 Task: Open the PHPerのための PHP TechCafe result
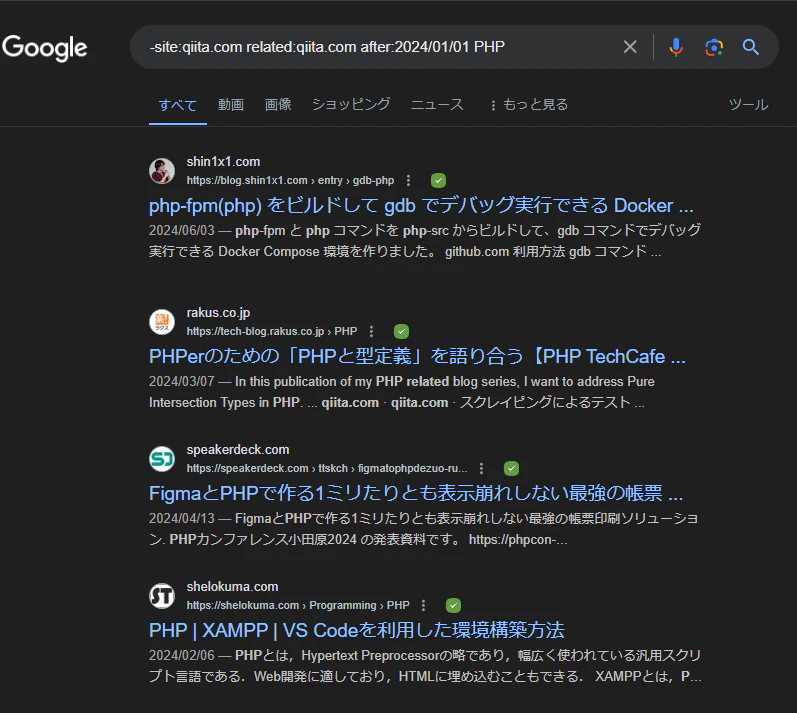(x=417, y=356)
